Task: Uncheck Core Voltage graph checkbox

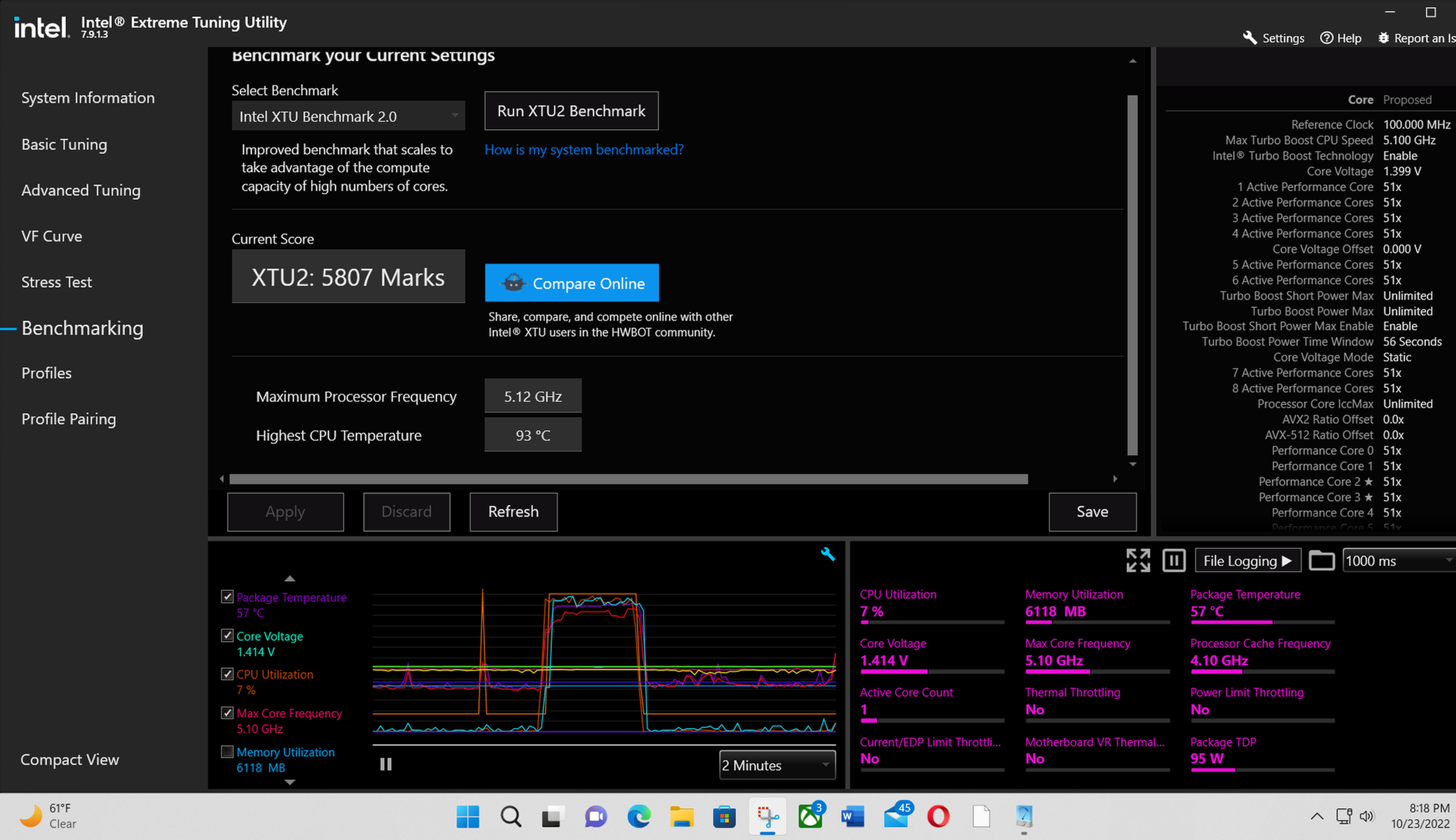Action: point(227,635)
